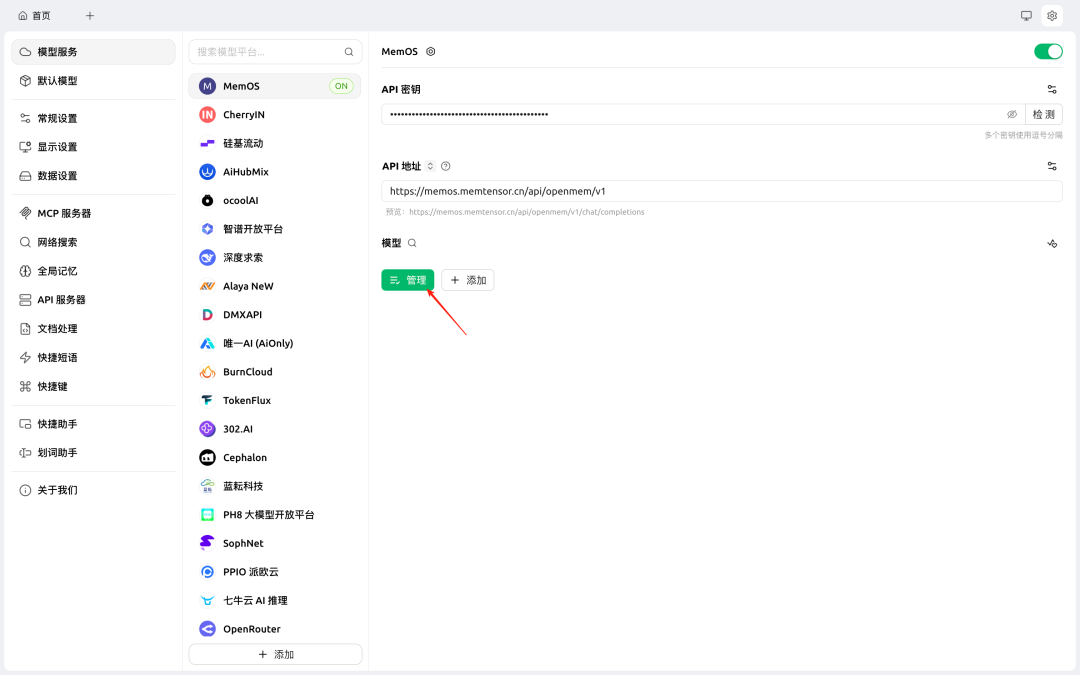Click the API 地址 URL input field

(722, 191)
